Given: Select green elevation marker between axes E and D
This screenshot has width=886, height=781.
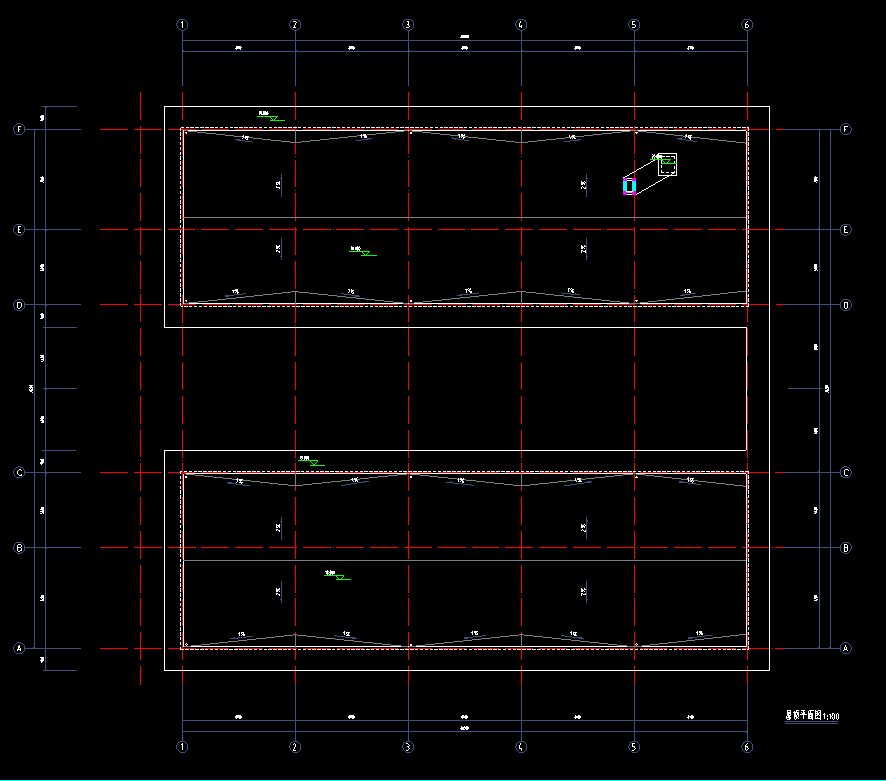Looking at the screenshot, I should (365, 253).
